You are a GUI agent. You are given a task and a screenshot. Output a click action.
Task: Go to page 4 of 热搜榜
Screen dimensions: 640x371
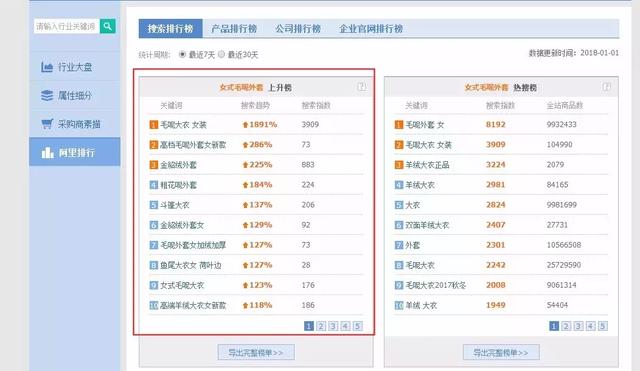[x=591, y=326]
